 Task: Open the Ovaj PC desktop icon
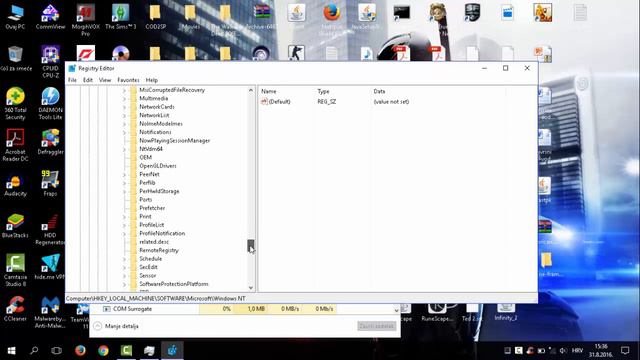click(15, 17)
